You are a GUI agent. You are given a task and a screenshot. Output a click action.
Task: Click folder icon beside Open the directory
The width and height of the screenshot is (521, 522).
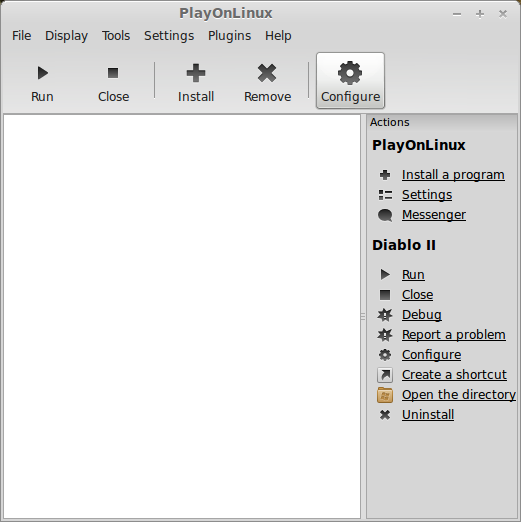(385, 395)
